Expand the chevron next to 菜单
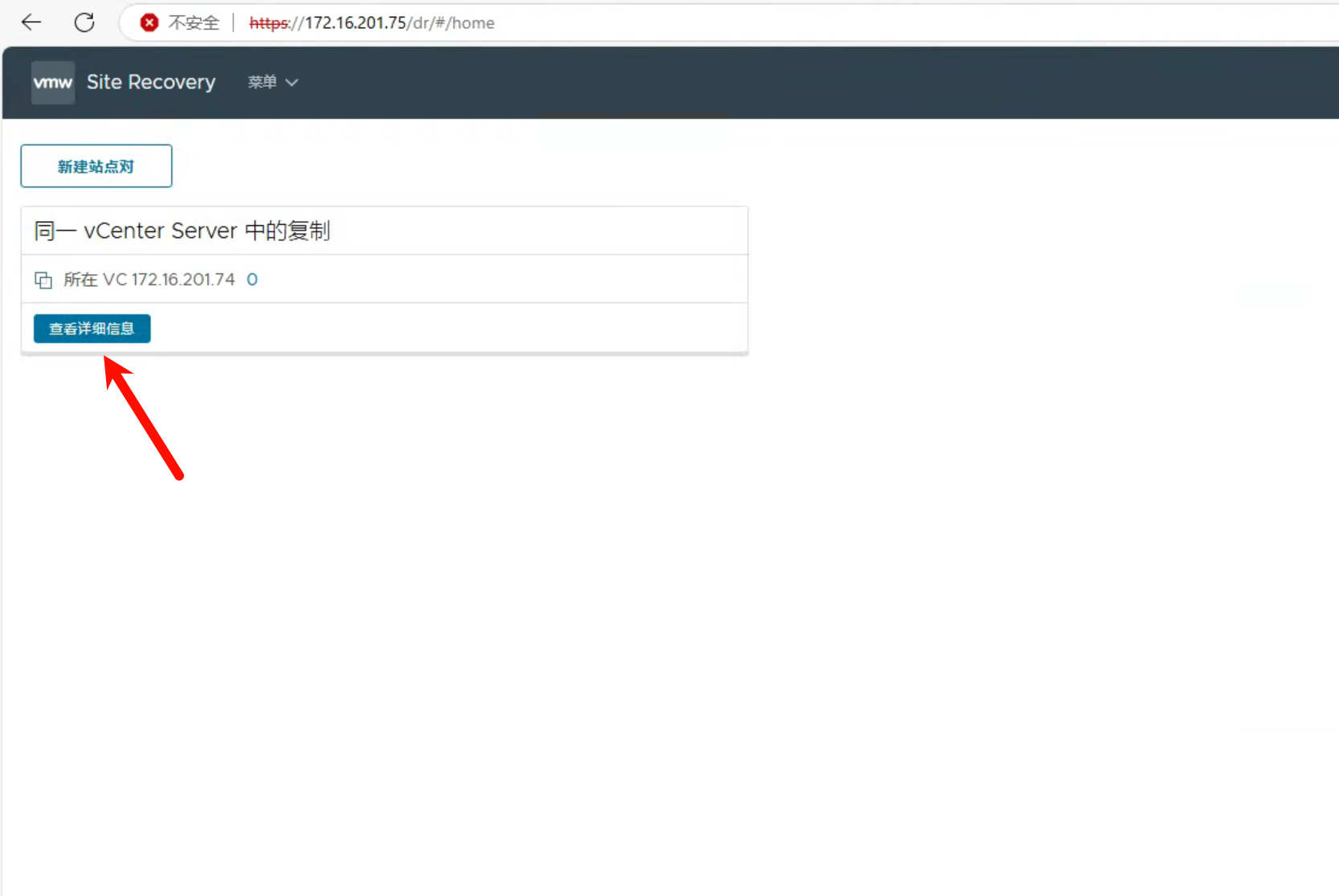Image resolution: width=1339 pixels, height=896 pixels. tap(292, 83)
